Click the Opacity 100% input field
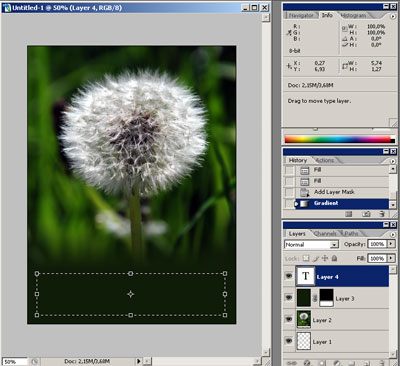Image resolution: width=400 pixels, height=366 pixels. coord(377,244)
